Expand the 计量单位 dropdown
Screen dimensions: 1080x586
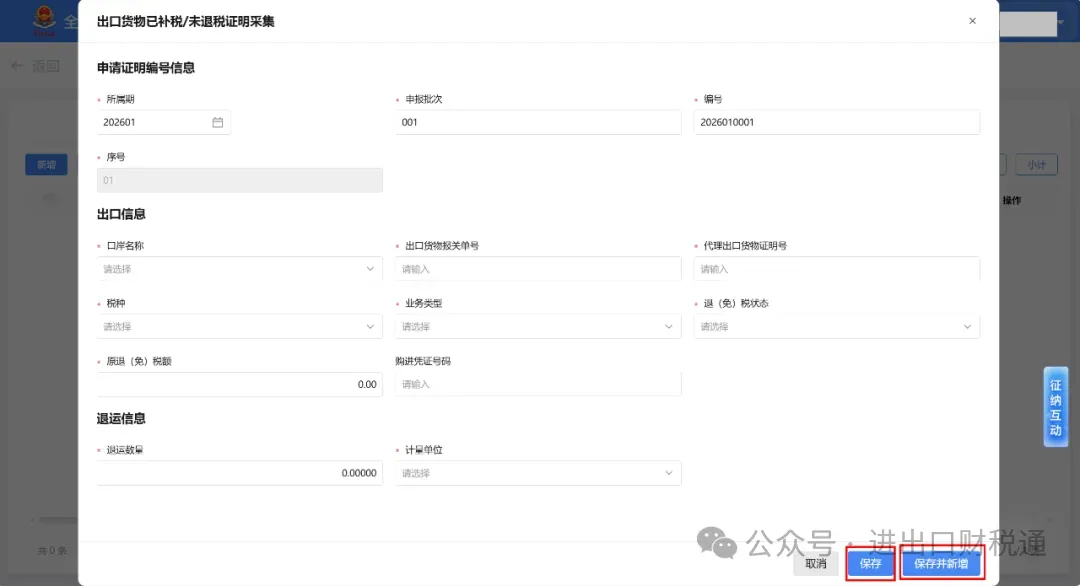[x=538, y=473]
